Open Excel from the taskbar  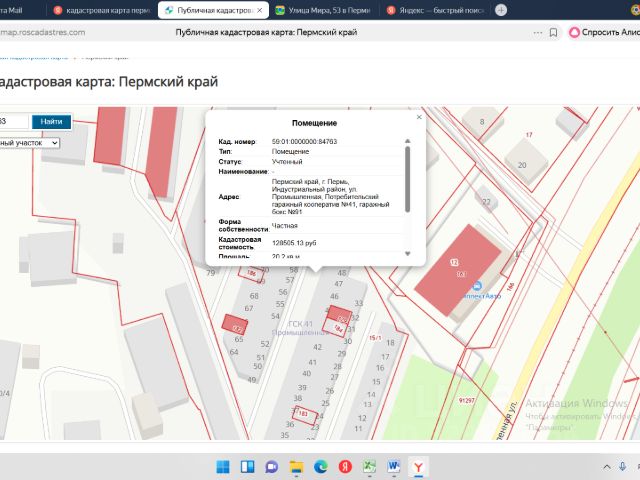(x=369, y=467)
